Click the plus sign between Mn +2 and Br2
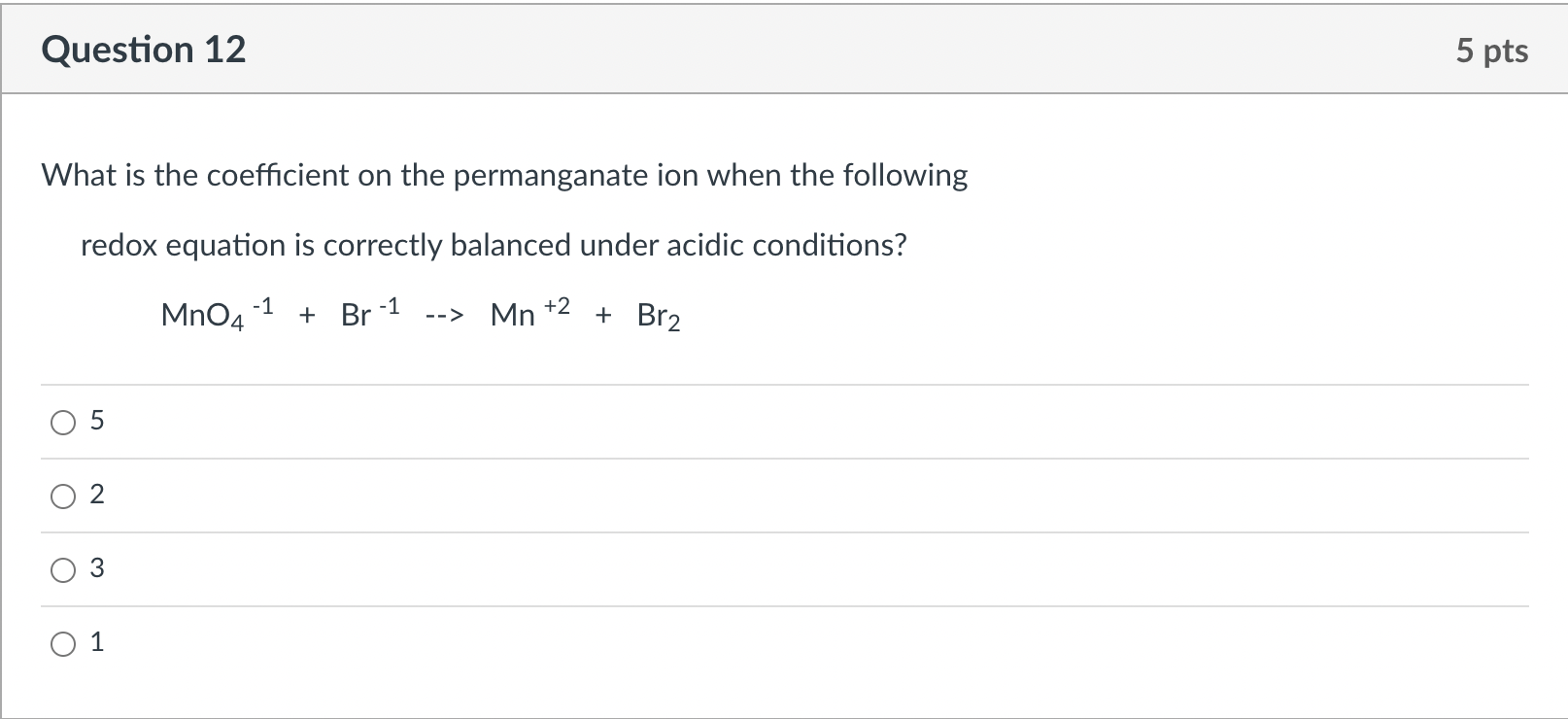The image size is (1568, 719). click(x=604, y=315)
